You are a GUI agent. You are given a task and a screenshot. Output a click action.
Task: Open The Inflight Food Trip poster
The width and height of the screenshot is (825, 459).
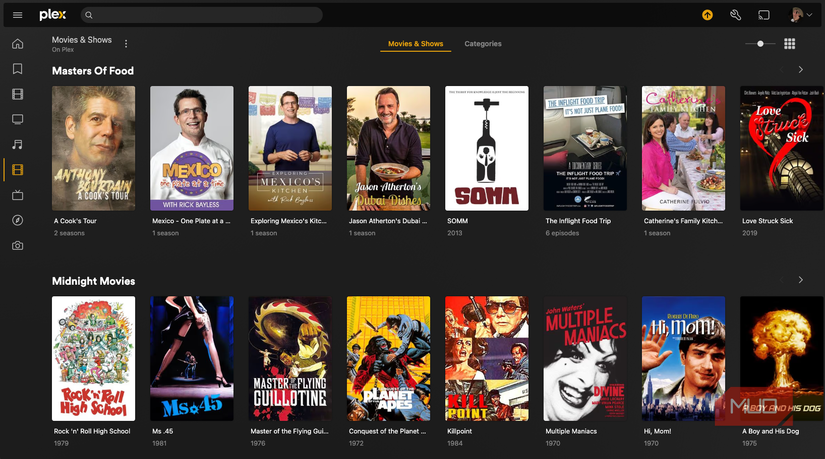(585, 148)
